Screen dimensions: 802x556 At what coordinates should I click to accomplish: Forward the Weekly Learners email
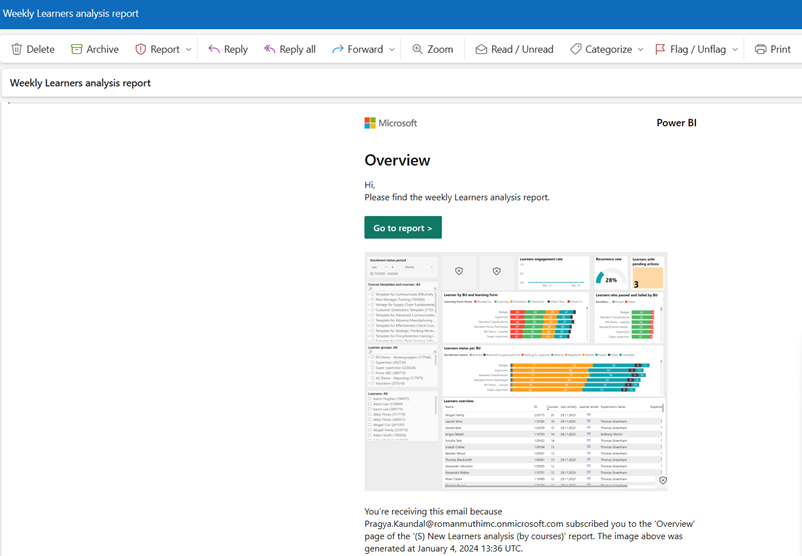[357, 49]
